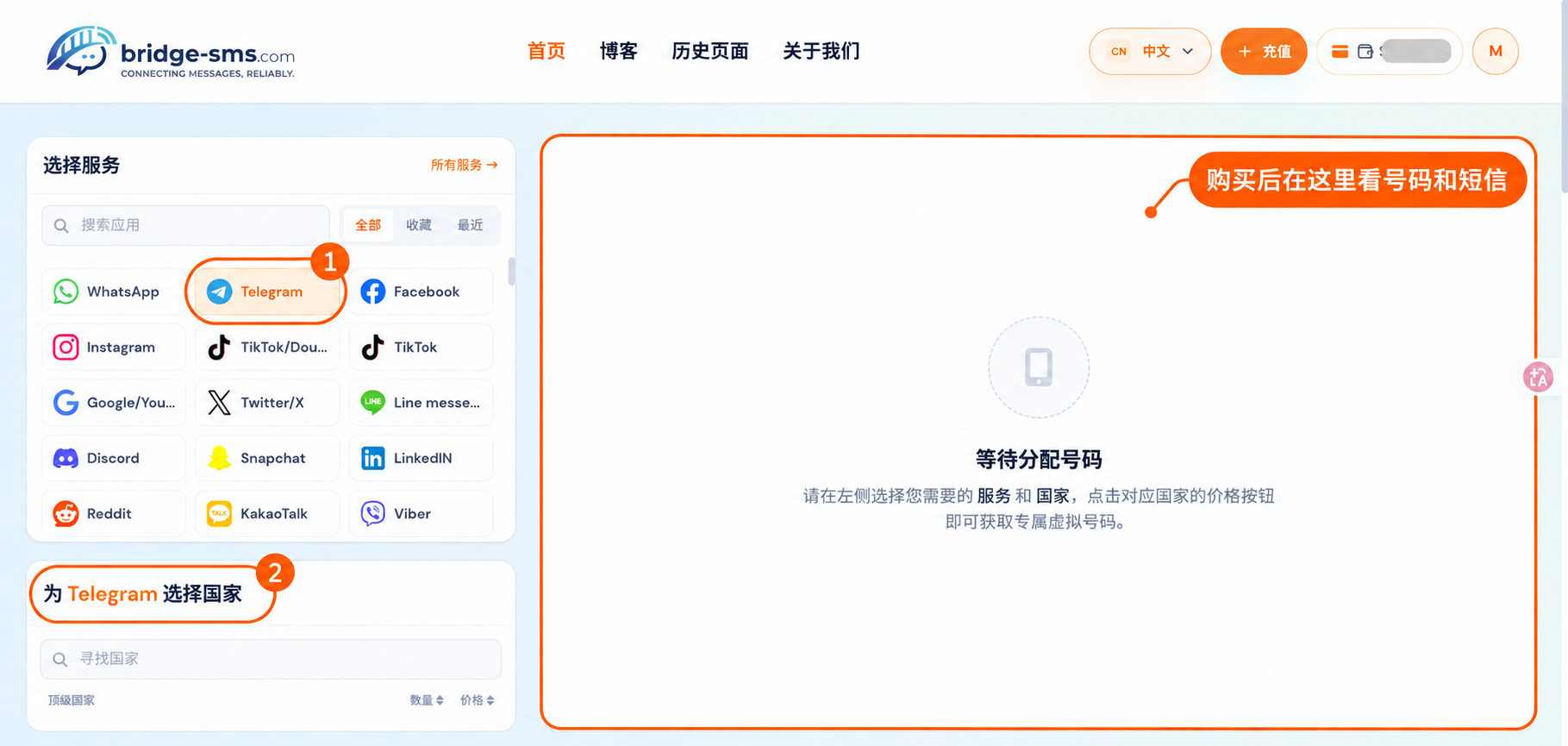This screenshot has height=746, width=1568.
Task: Open the wallet balance display
Action: click(x=1390, y=52)
